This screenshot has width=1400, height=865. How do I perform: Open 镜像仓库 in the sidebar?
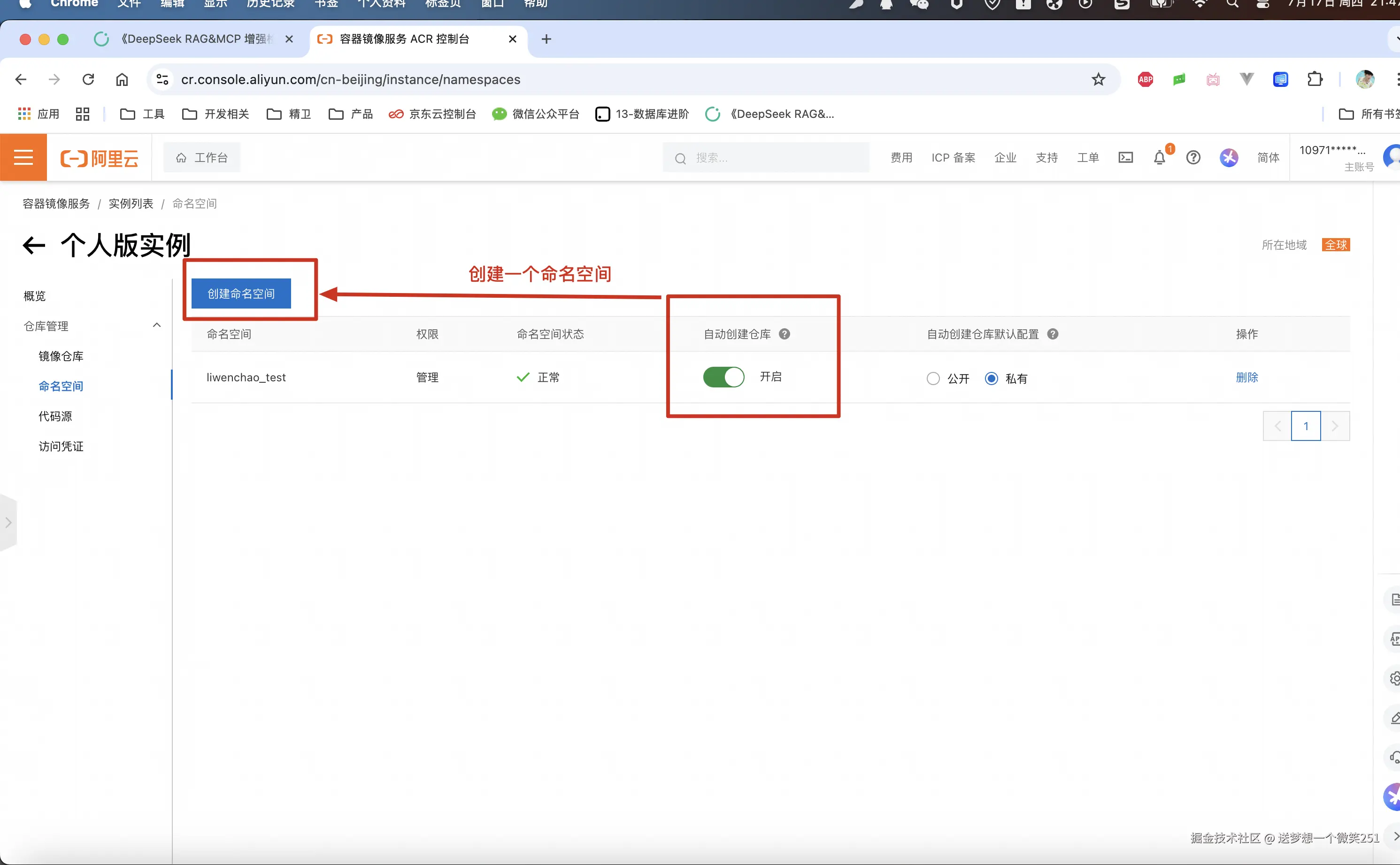point(61,356)
